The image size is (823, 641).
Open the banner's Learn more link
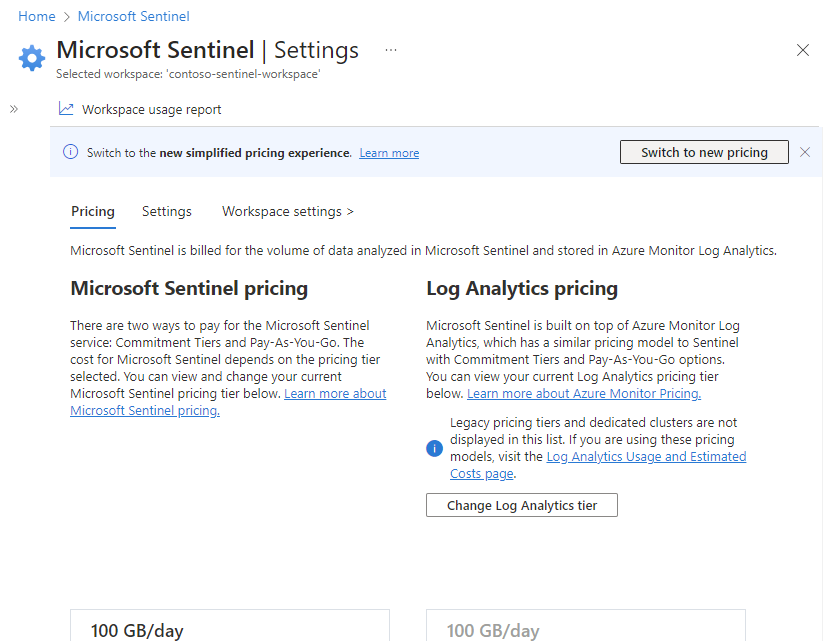[x=389, y=153]
